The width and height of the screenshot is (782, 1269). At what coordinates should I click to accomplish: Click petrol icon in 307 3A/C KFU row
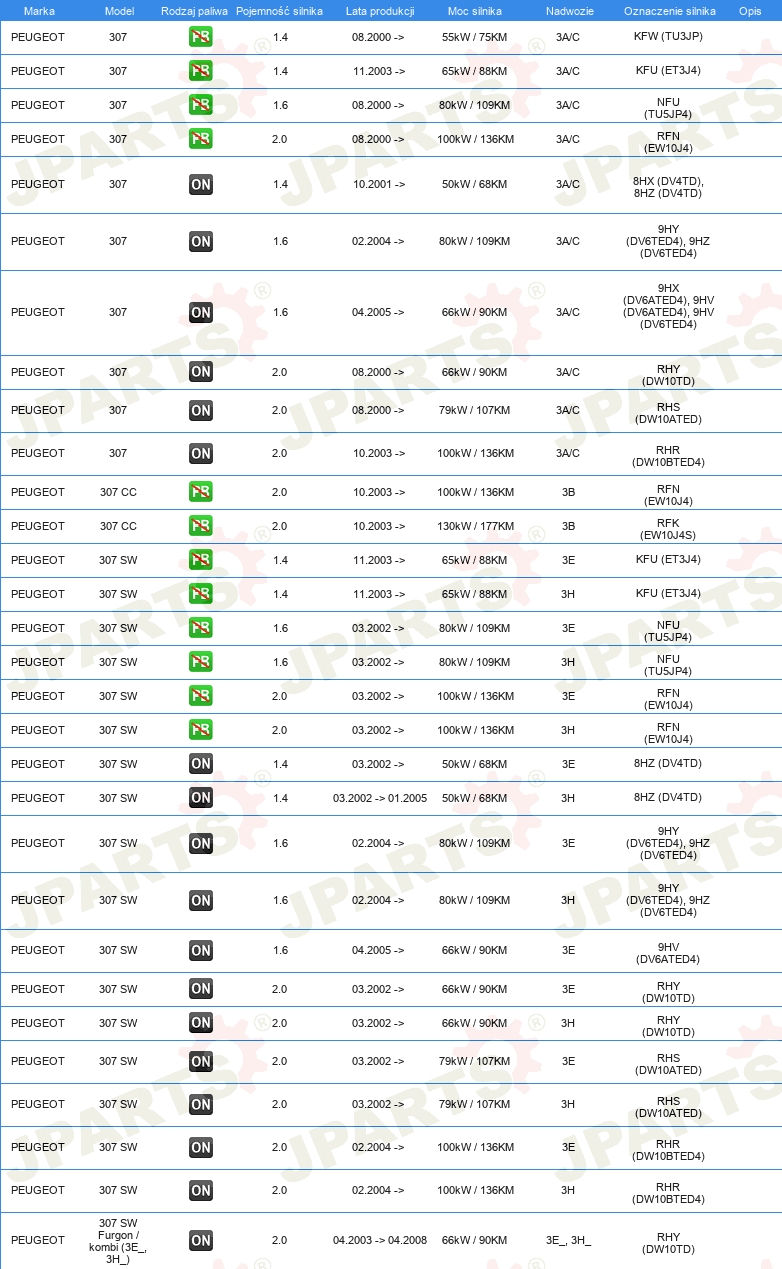[x=200, y=71]
